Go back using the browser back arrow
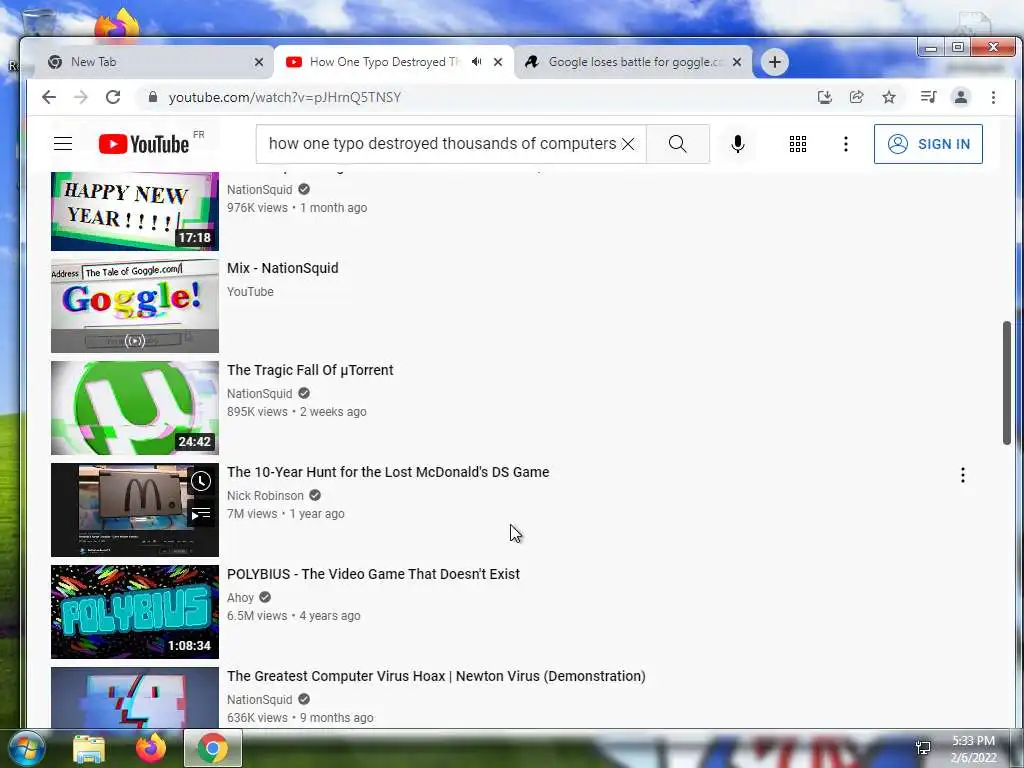Image resolution: width=1024 pixels, height=768 pixels. (49, 97)
